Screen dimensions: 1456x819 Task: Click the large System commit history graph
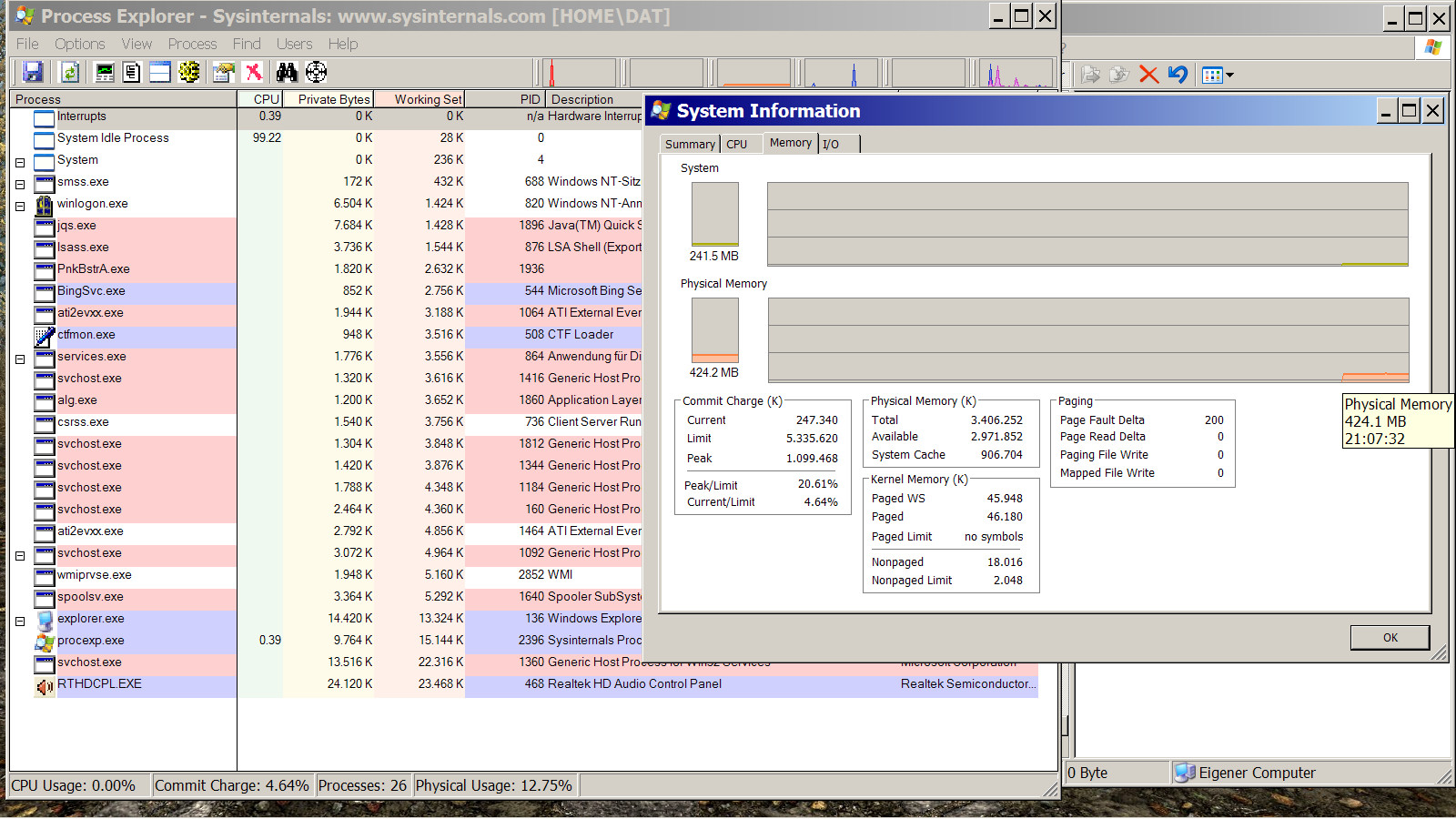(1087, 224)
